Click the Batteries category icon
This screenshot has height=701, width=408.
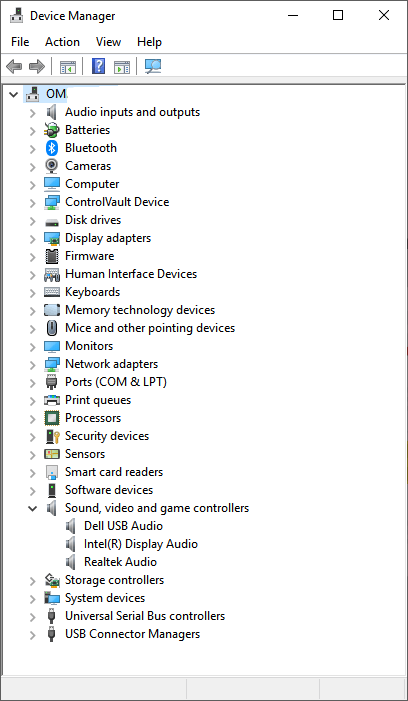click(x=52, y=130)
